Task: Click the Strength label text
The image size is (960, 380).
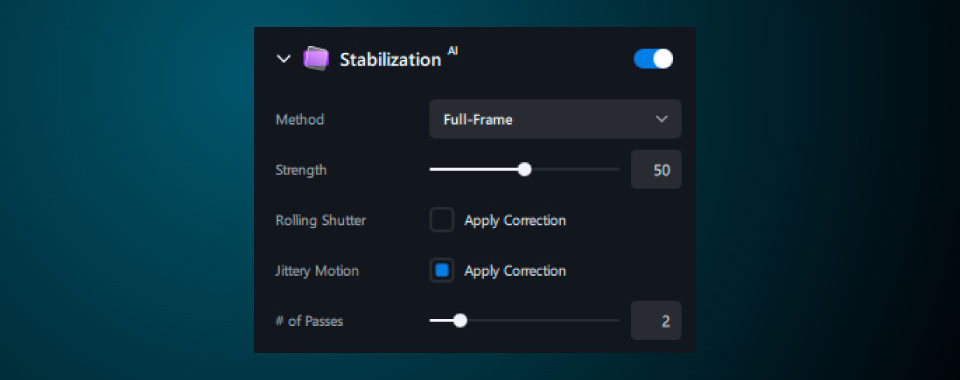Action: click(301, 170)
